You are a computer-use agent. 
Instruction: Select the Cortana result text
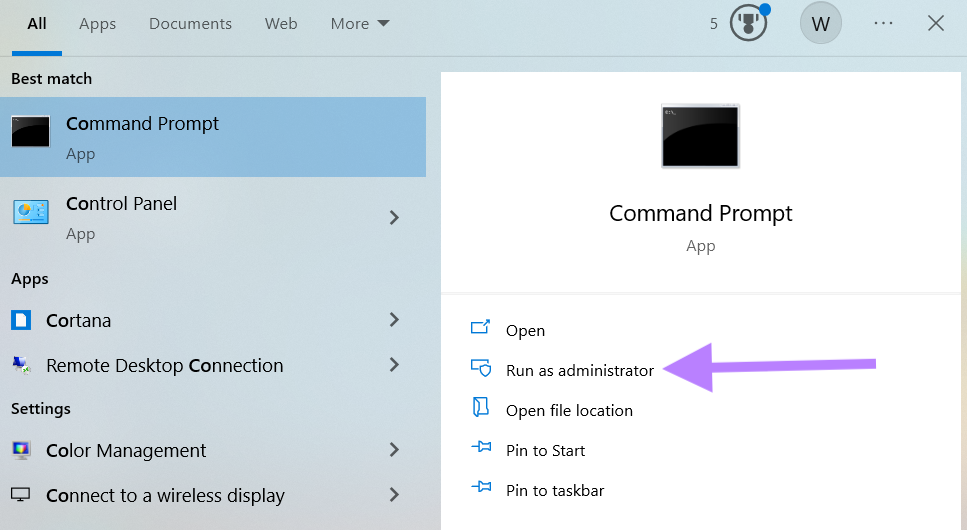pyautogui.click(x=78, y=321)
